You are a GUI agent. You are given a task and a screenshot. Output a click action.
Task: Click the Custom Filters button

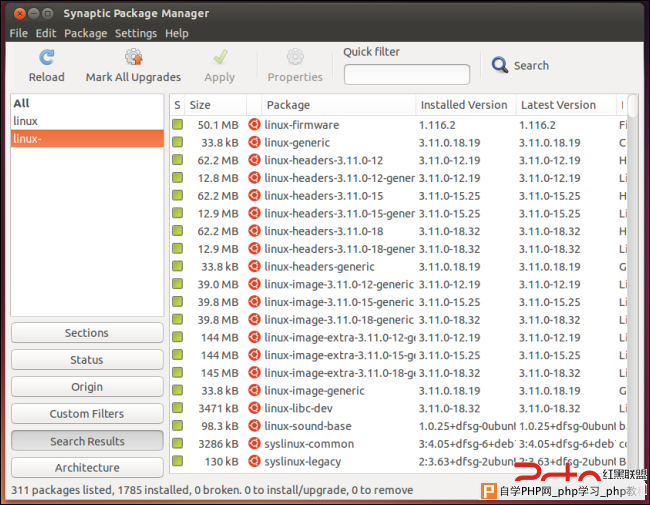tap(87, 414)
